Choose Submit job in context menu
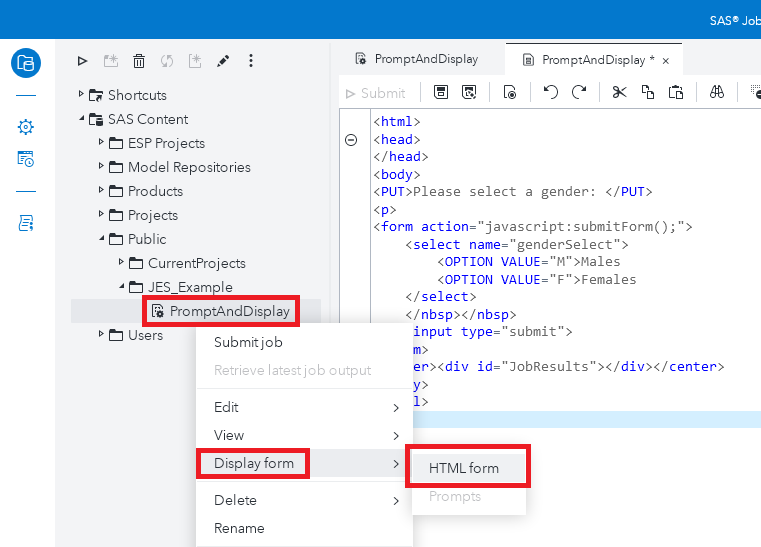 248,342
